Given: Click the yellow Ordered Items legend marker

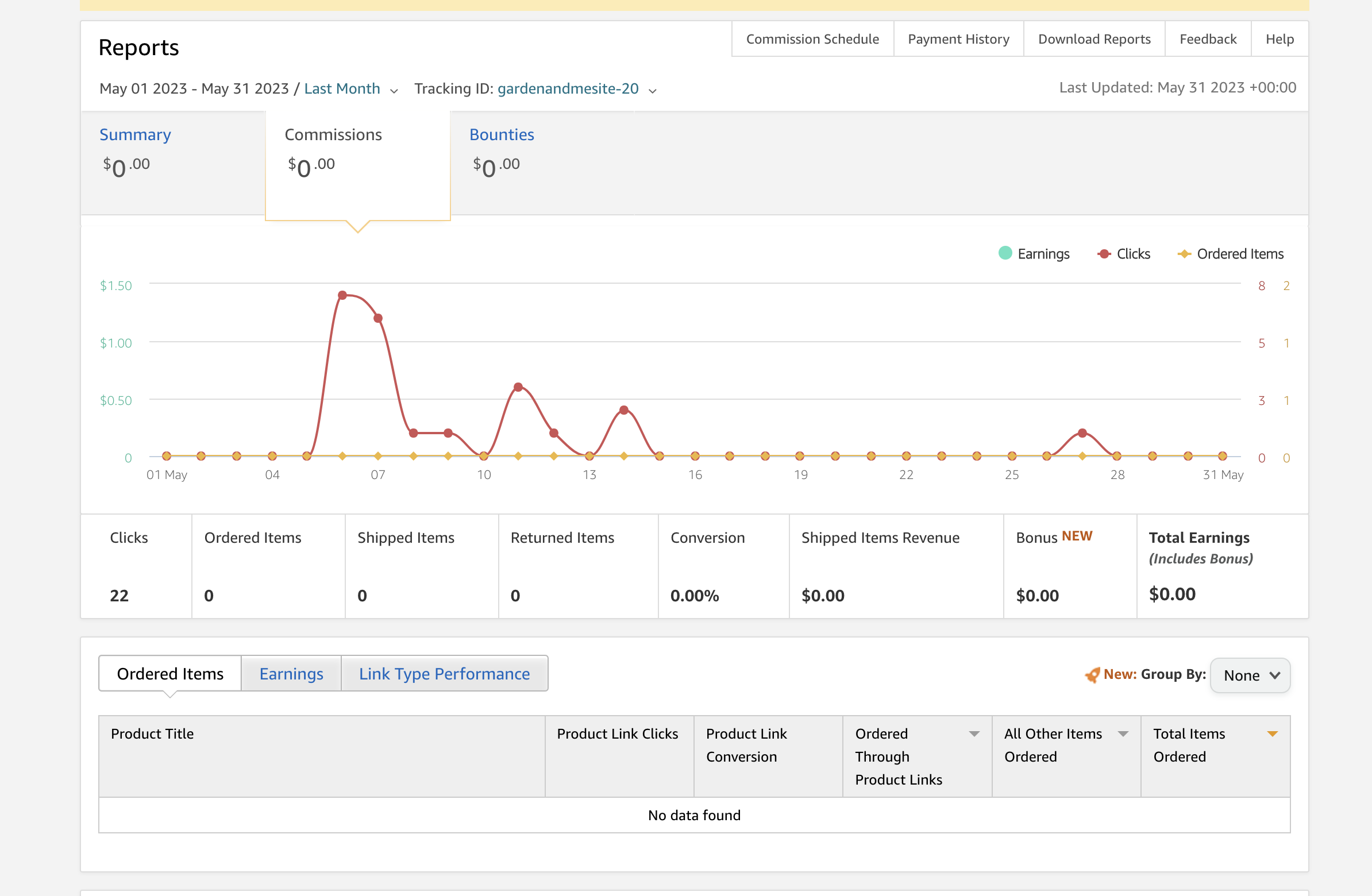Looking at the screenshot, I should pyautogui.click(x=1184, y=254).
